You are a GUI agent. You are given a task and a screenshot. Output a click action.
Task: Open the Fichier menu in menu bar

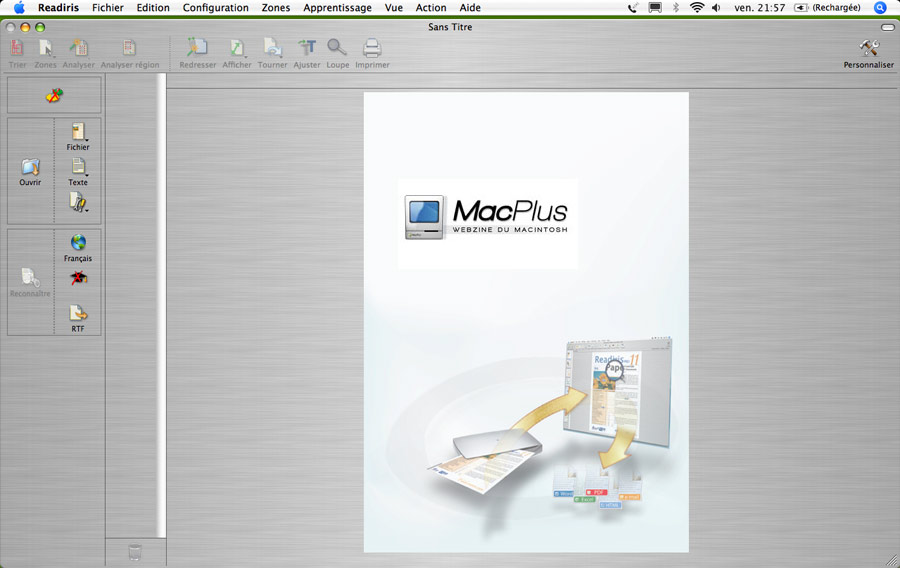click(108, 7)
